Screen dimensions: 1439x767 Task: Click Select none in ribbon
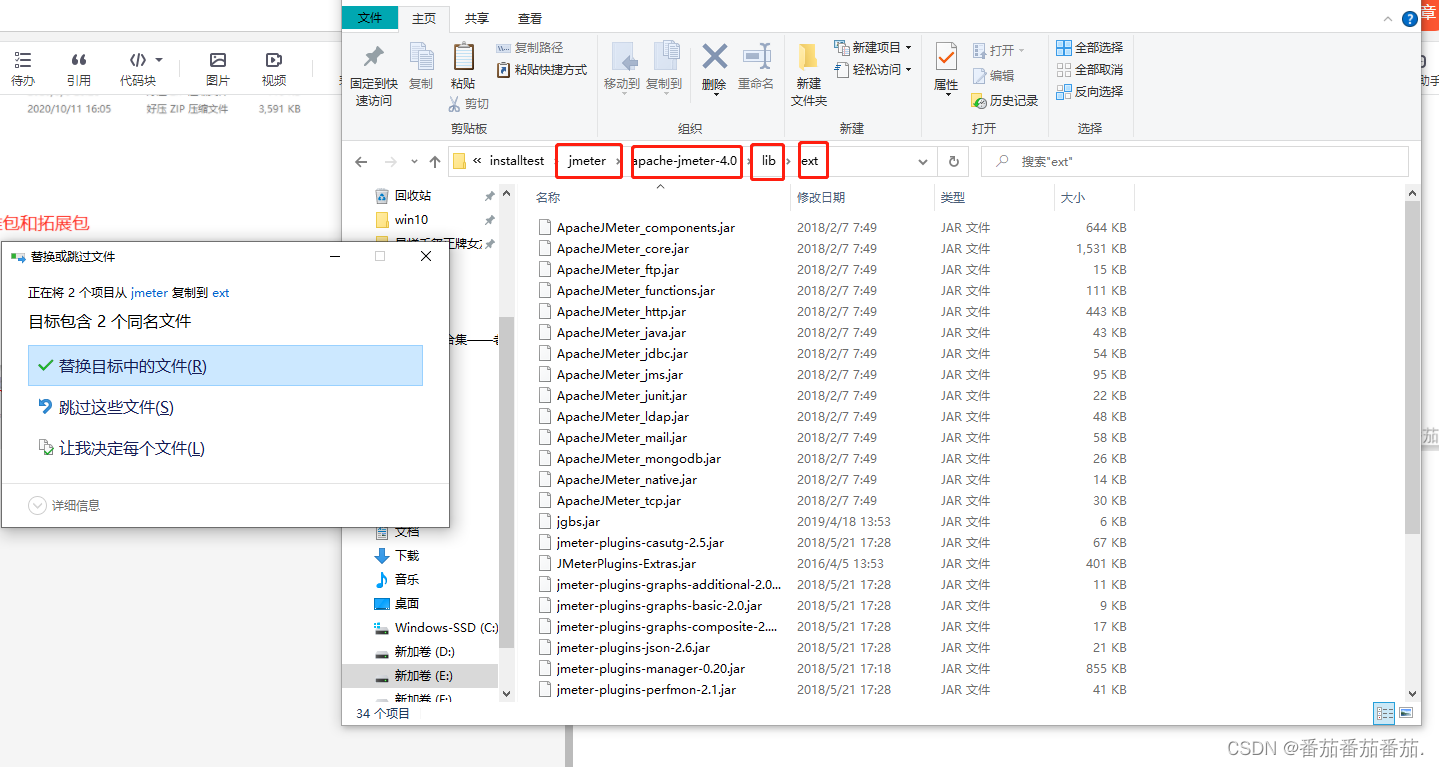pyautogui.click(x=1090, y=70)
